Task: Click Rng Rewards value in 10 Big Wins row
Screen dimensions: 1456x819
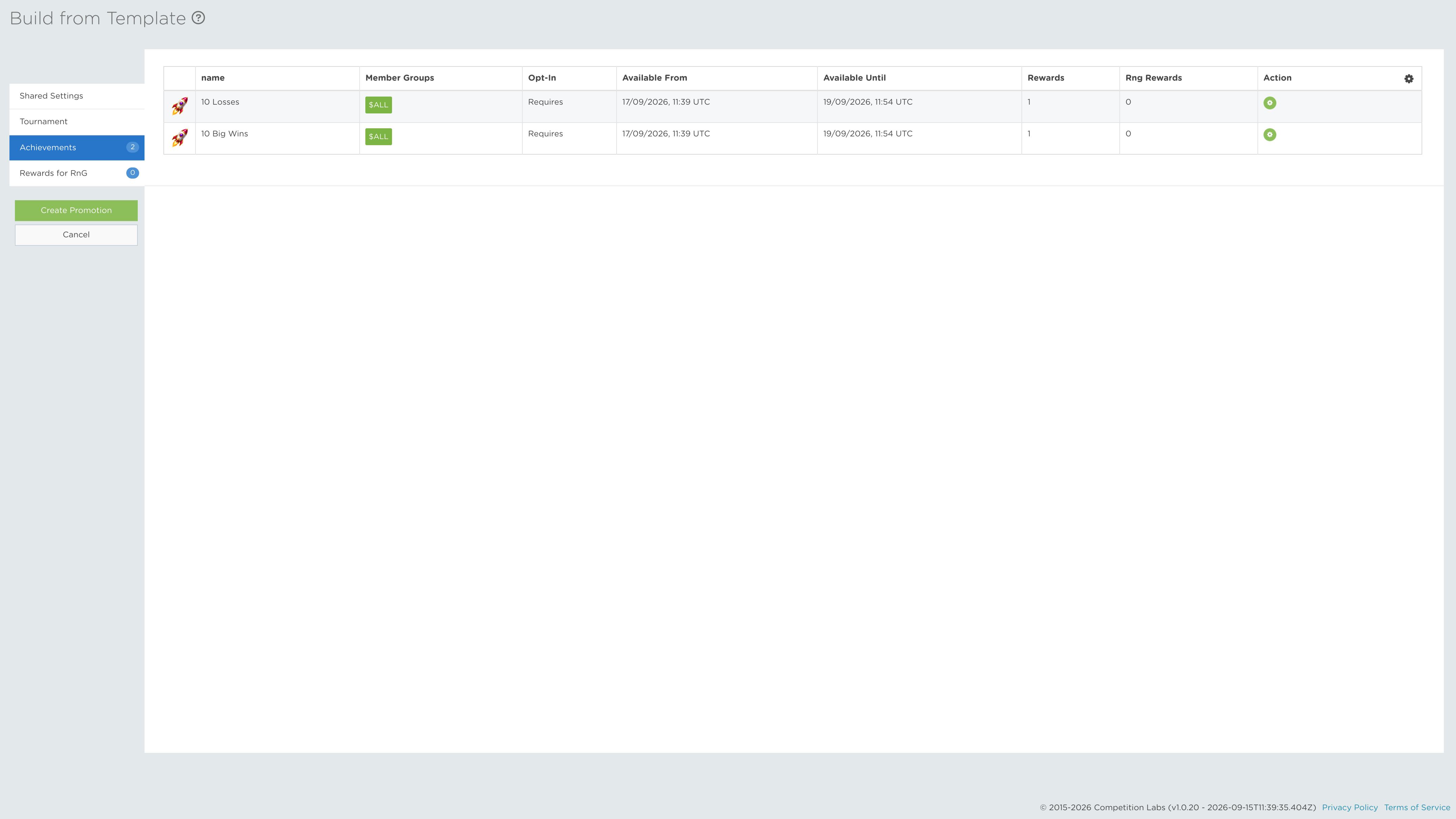Action: coord(1128,133)
